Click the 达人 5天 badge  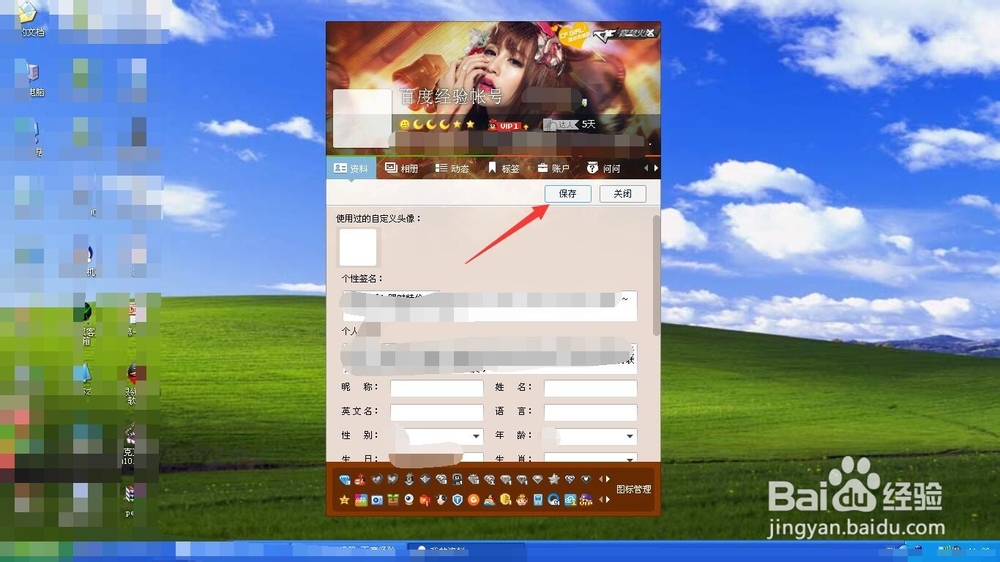tap(569, 124)
